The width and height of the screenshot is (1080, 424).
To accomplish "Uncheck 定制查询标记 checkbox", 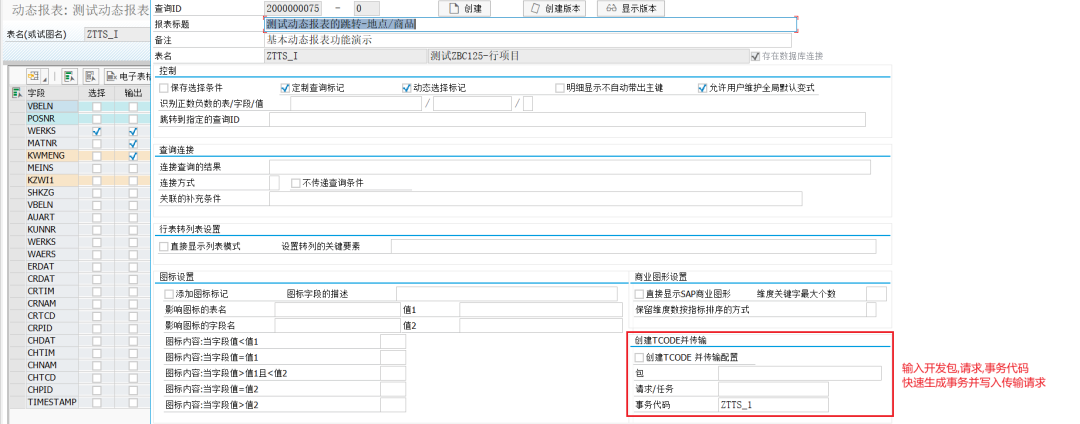I will point(285,88).
